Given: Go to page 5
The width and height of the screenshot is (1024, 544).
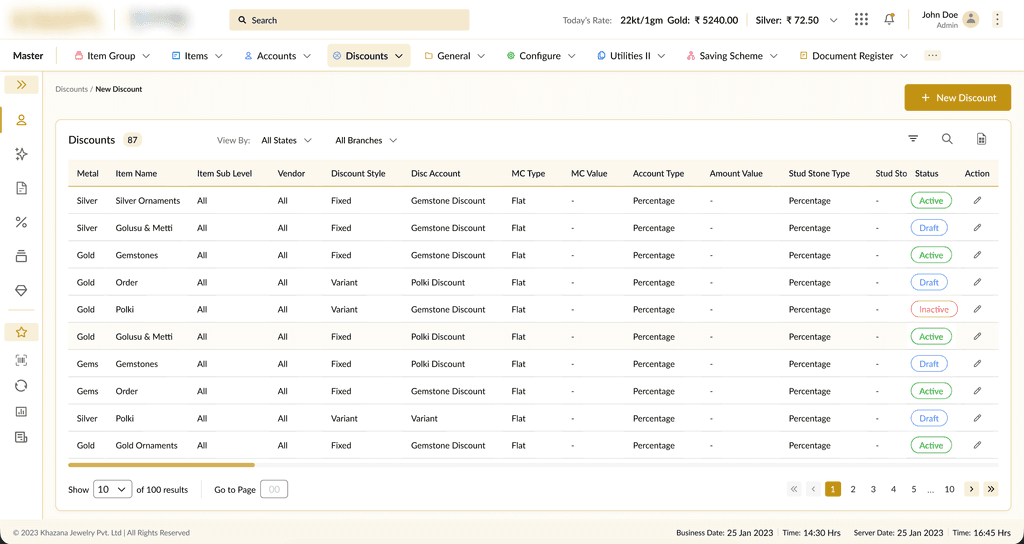Looking at the screenshot, I should click(914, 489).
